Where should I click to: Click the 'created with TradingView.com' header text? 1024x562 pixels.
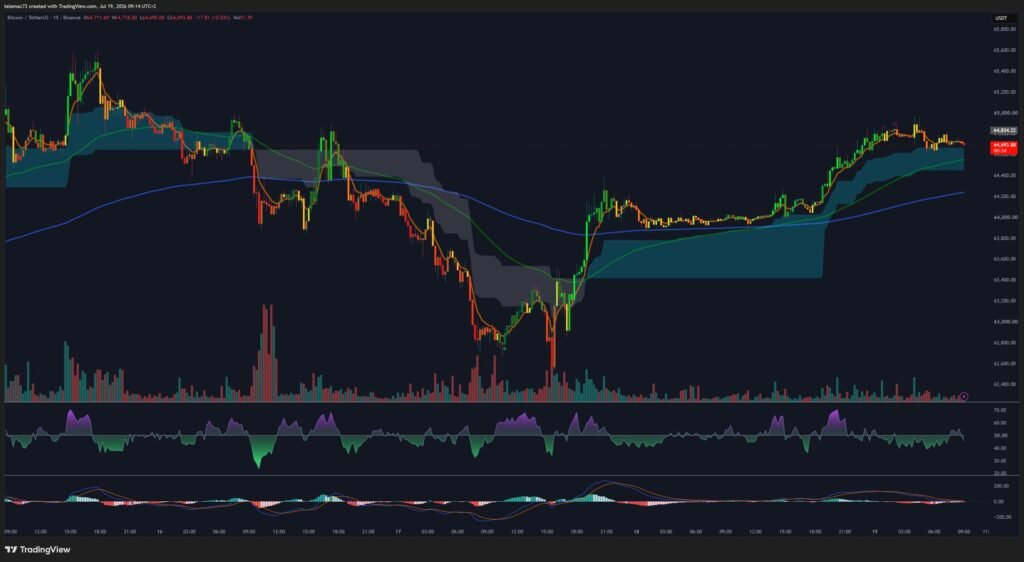coord(61,6)
